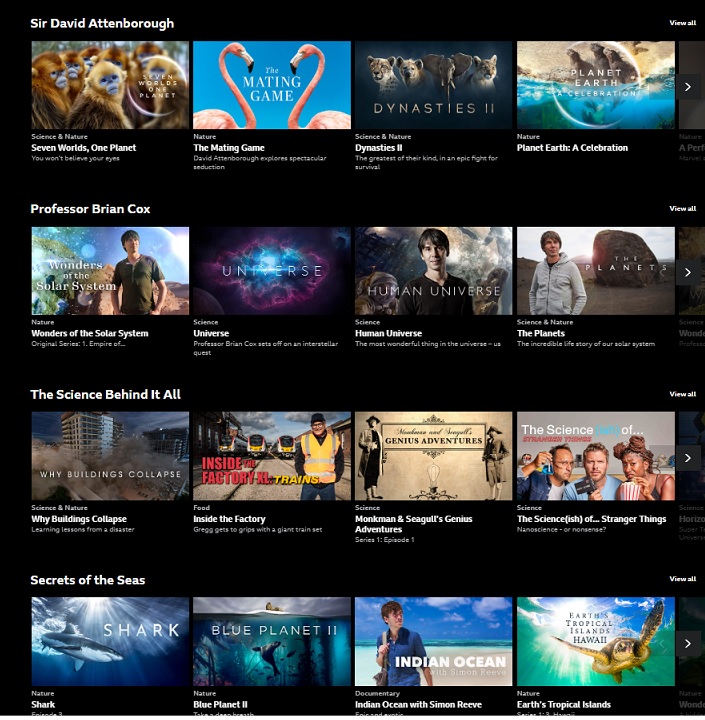This screenshot has width=705, height=720.
Task: Click 'Series 1: Episode 1' text
Action: coord(384,540)
